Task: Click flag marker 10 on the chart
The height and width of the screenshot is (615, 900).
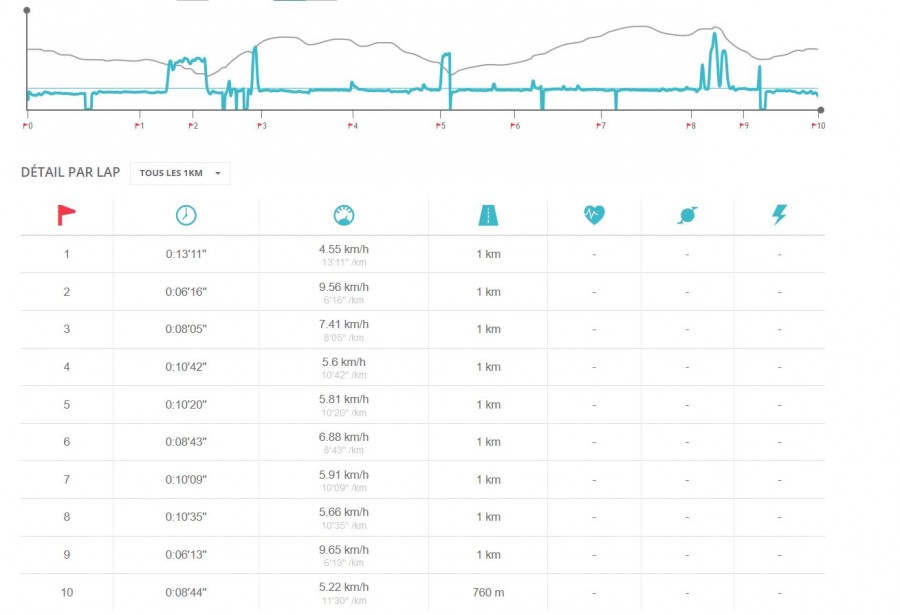Action: [x=818, y=126]
